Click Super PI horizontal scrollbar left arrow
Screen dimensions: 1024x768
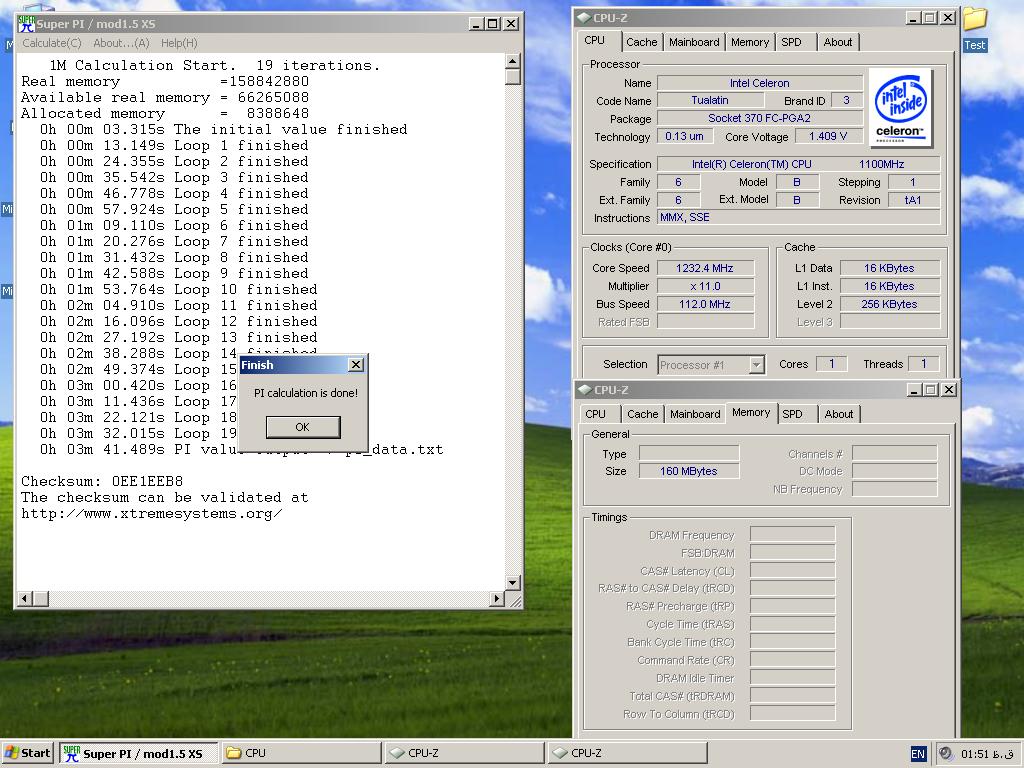pyautogui.click(x=25, y=598)
